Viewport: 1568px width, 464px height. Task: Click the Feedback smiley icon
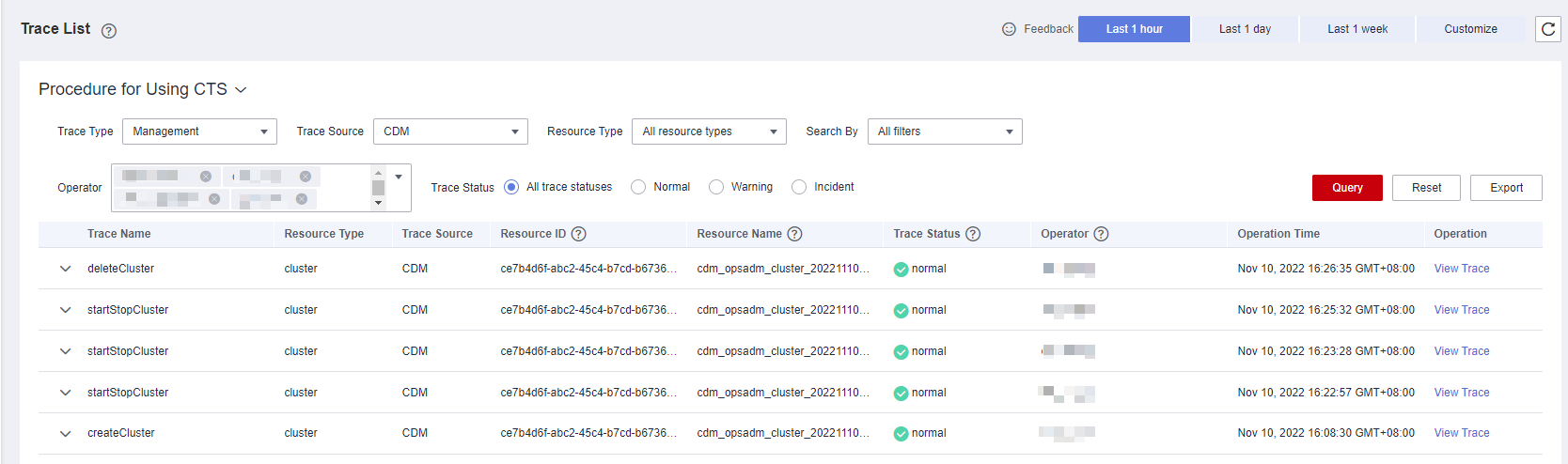[1009, 29]
